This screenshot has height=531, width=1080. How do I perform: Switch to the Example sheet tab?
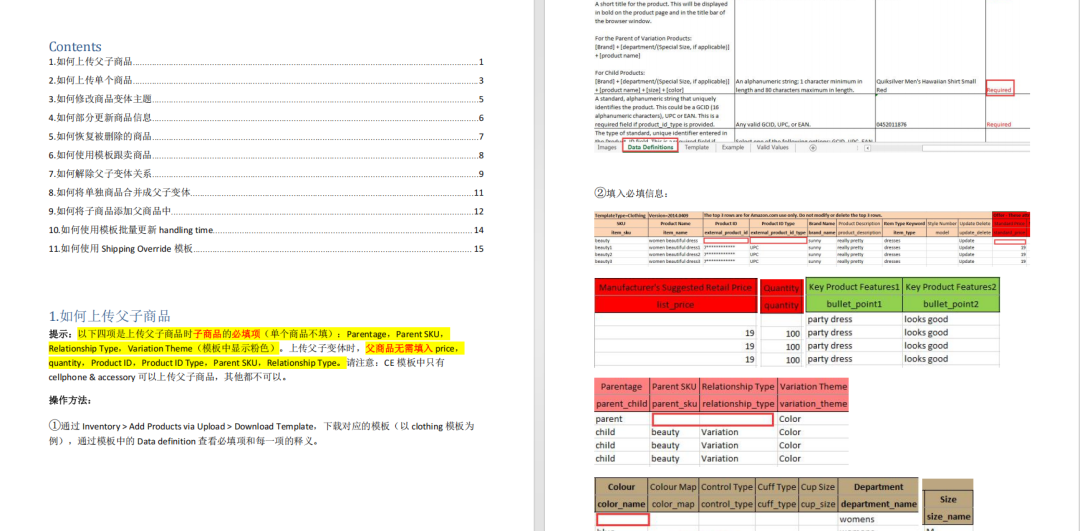point(732,147)
